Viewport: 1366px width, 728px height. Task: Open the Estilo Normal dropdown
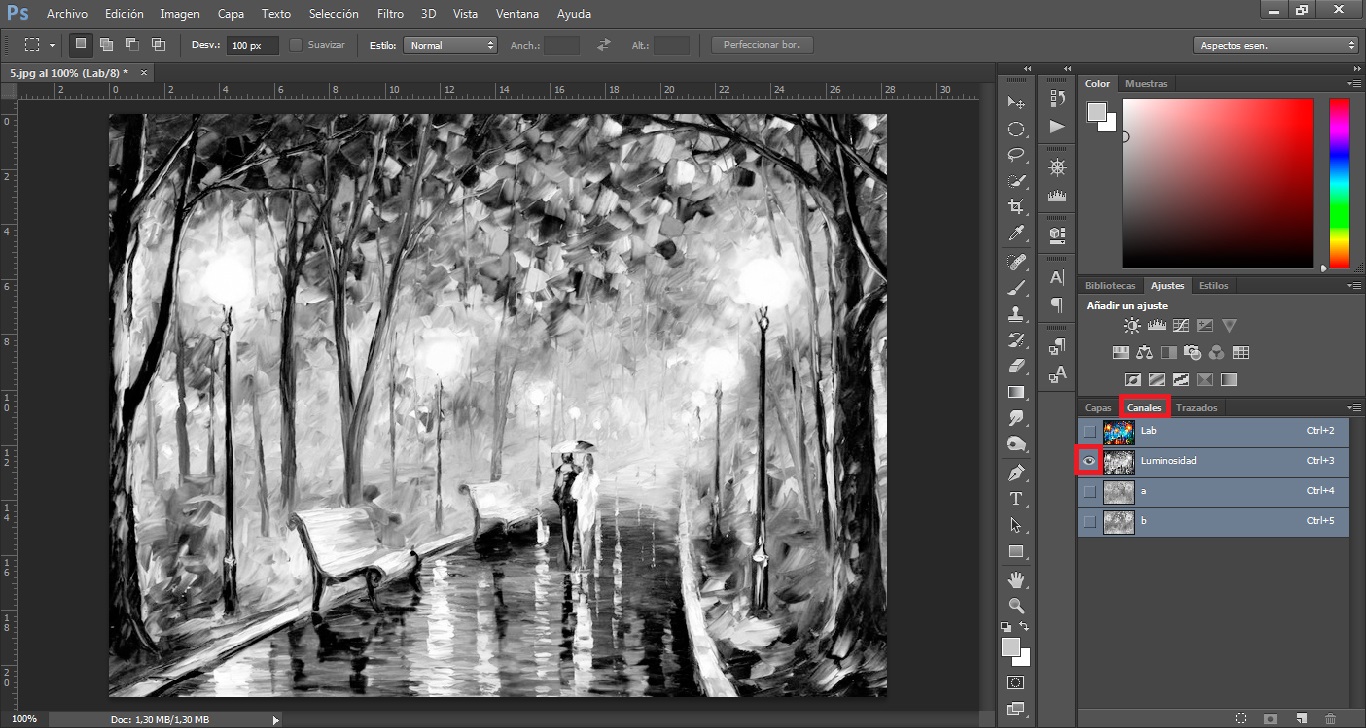point(450,45)
